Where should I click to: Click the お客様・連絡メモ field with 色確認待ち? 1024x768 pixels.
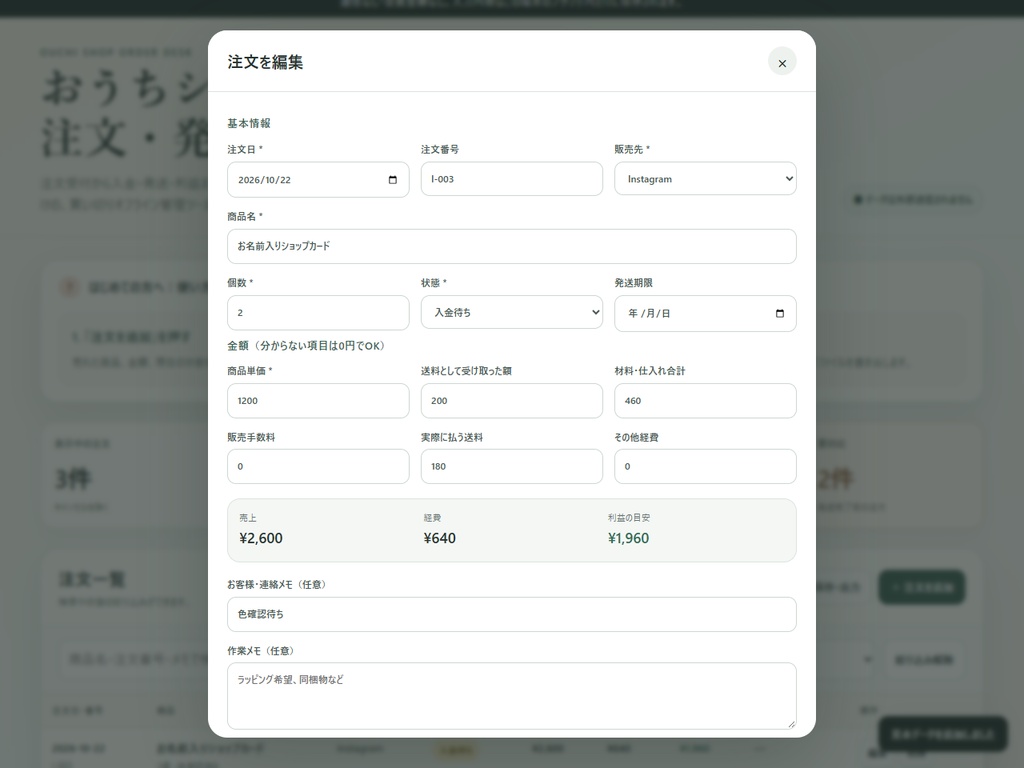511,614
